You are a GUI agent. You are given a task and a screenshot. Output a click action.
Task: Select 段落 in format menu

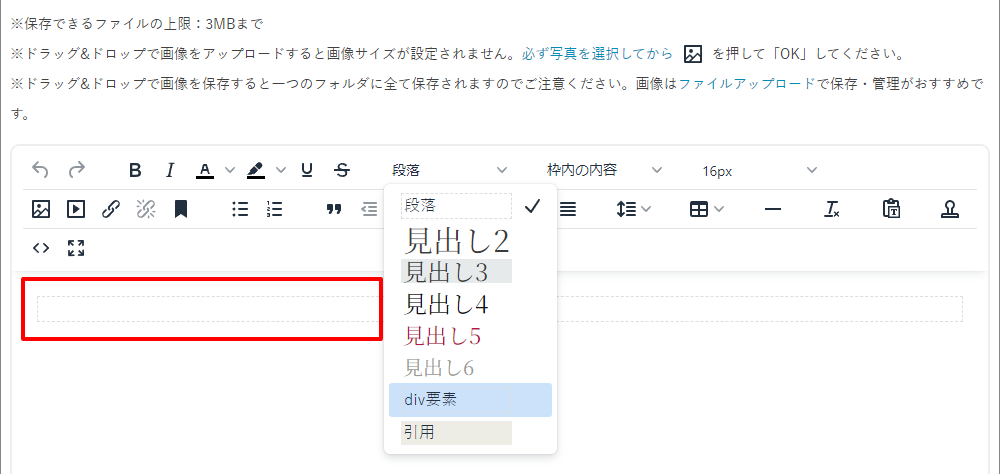470,206
